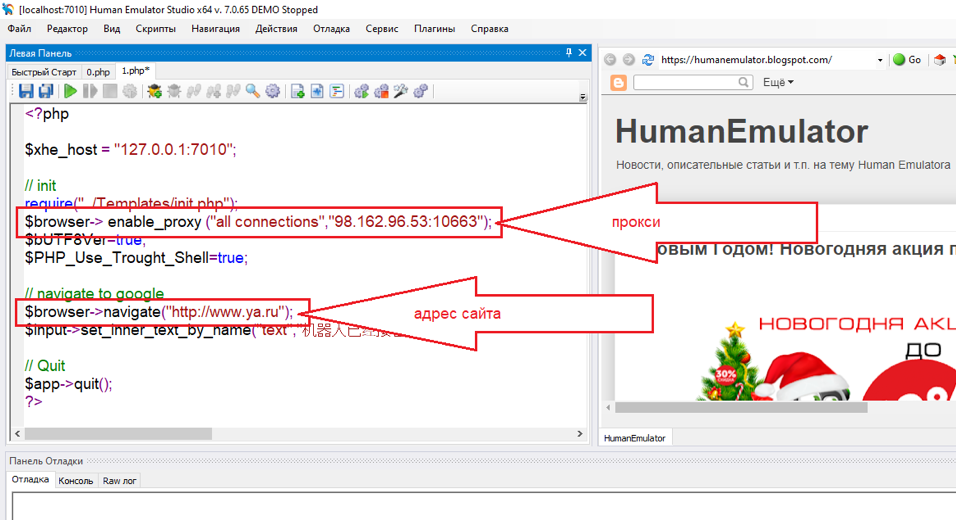Viewport: 956px width, 520px height.
Task: Click the browser Back arrow button
Action: tap(610, 60)
